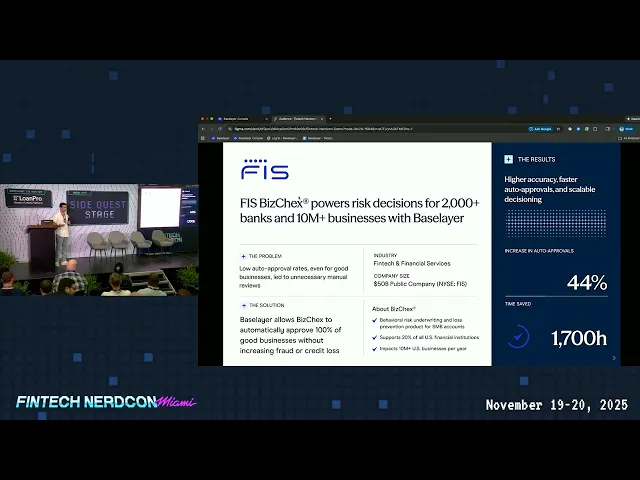The height and width of the screenshot is (480, 640).
Task: Click the Ask Google button in address bar
Action: point(540,129)
